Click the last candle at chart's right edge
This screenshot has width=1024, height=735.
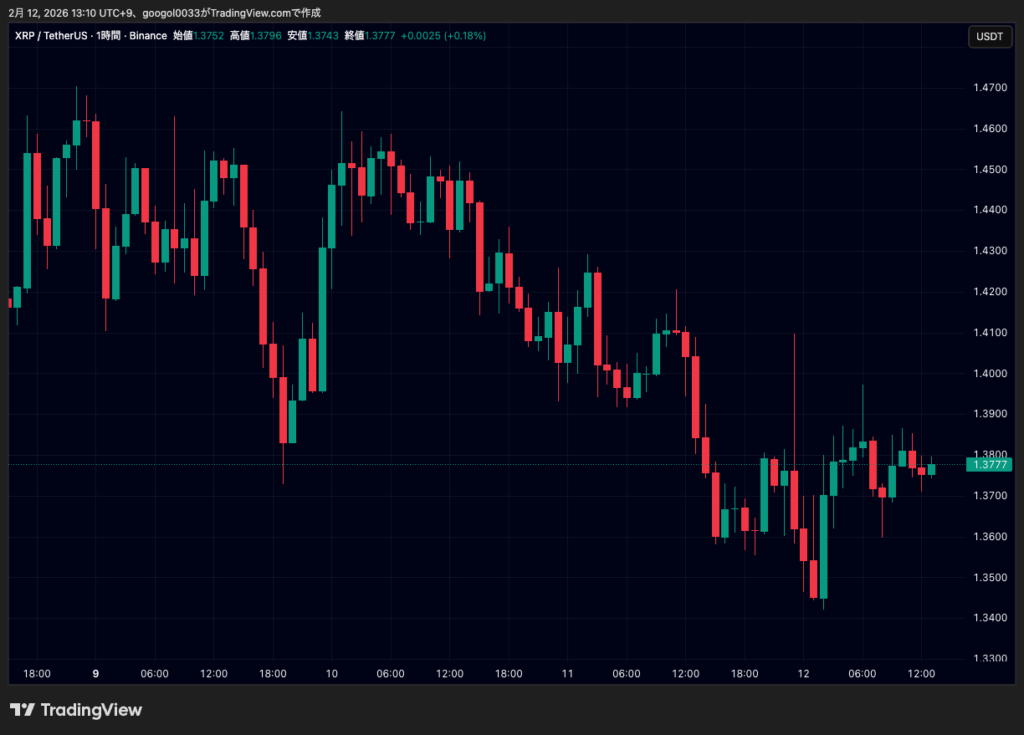pyautogui.click(x=932, y=469)
